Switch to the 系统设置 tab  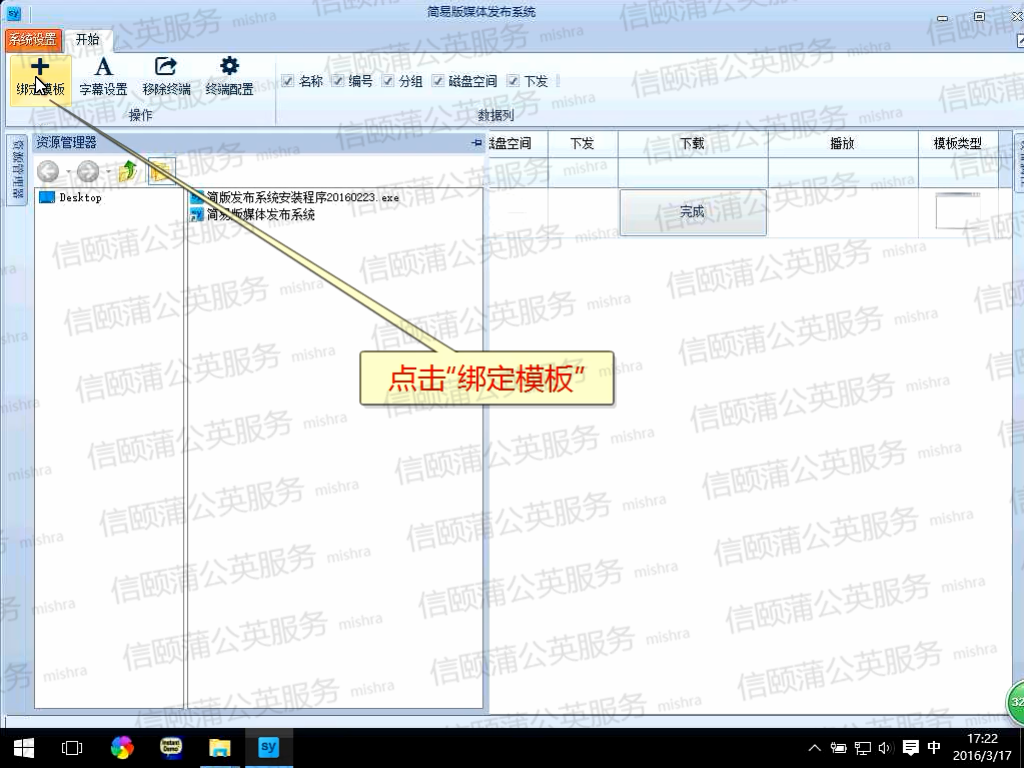33,40
